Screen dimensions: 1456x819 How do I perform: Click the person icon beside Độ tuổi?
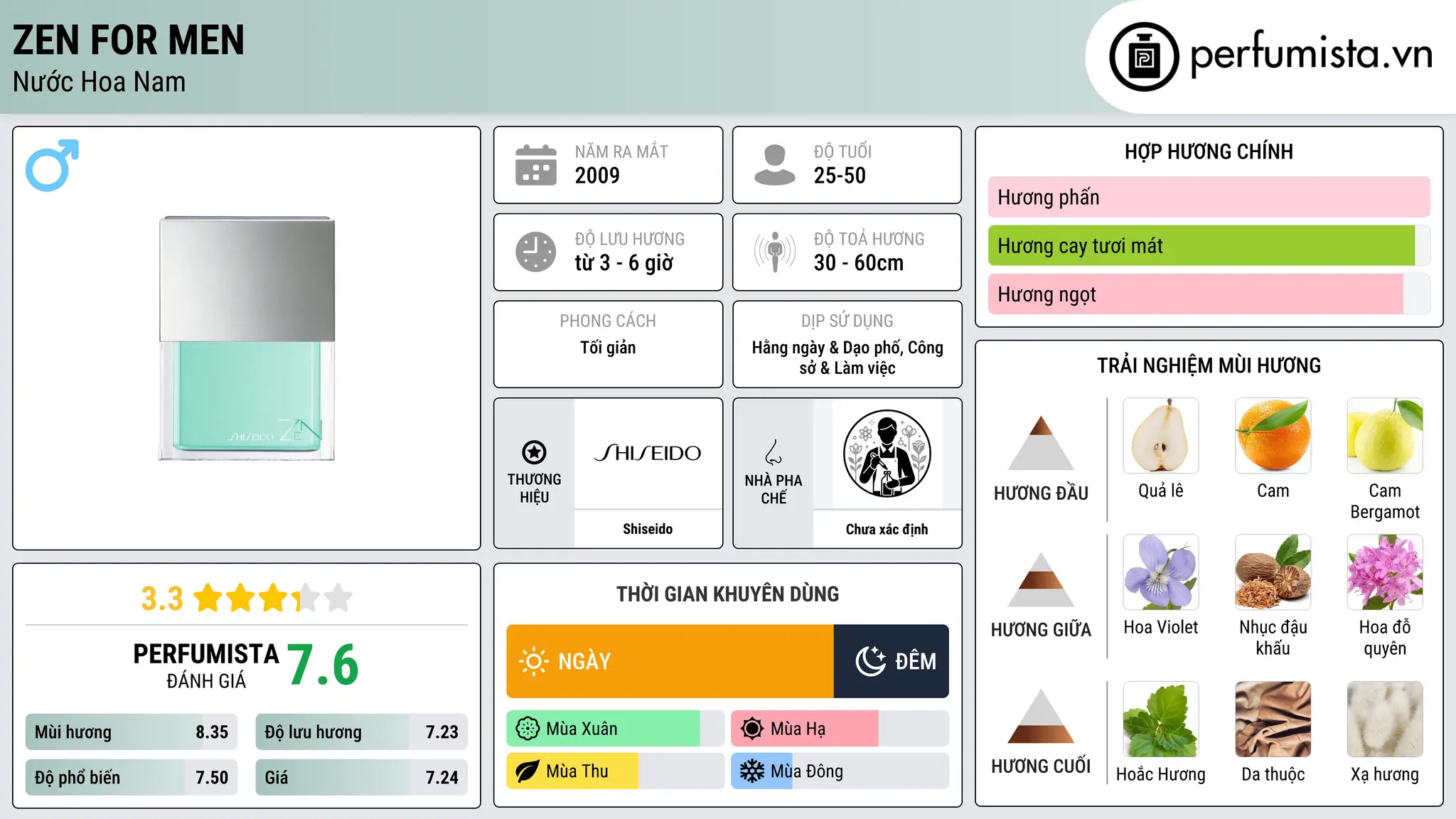[x=775, y=165]
